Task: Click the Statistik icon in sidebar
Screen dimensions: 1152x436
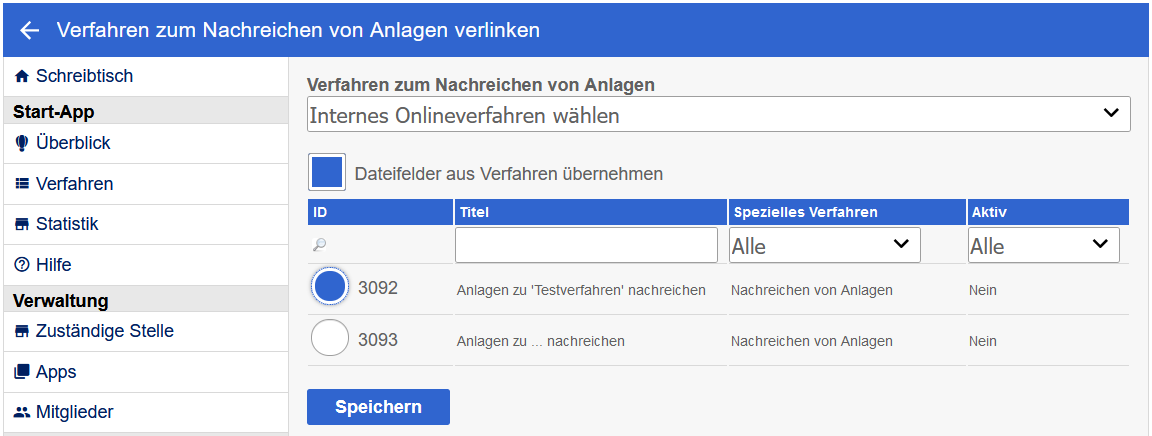Action: tap(22, 225)
